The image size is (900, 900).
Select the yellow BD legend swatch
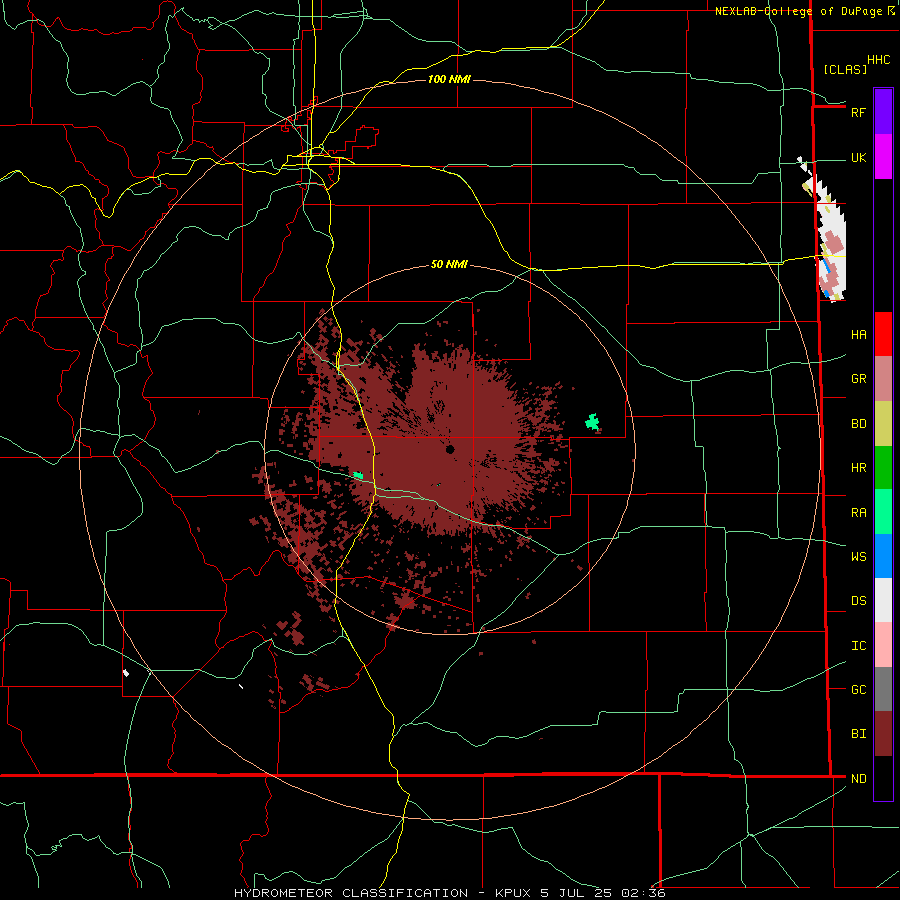click(883, 424)
